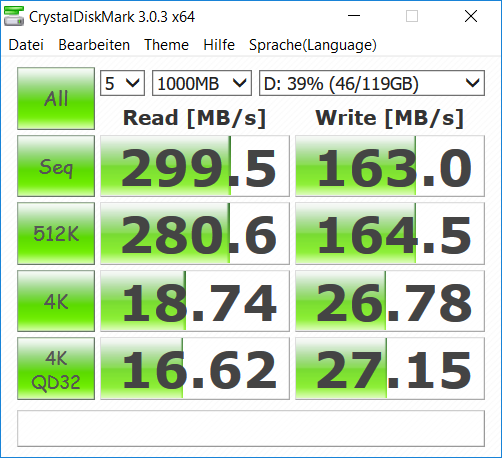Image resolution: width=502 pixels, height=458 pixels.
Task: Click the Write [MB/s] column header
Action: [x=390, y=118]
